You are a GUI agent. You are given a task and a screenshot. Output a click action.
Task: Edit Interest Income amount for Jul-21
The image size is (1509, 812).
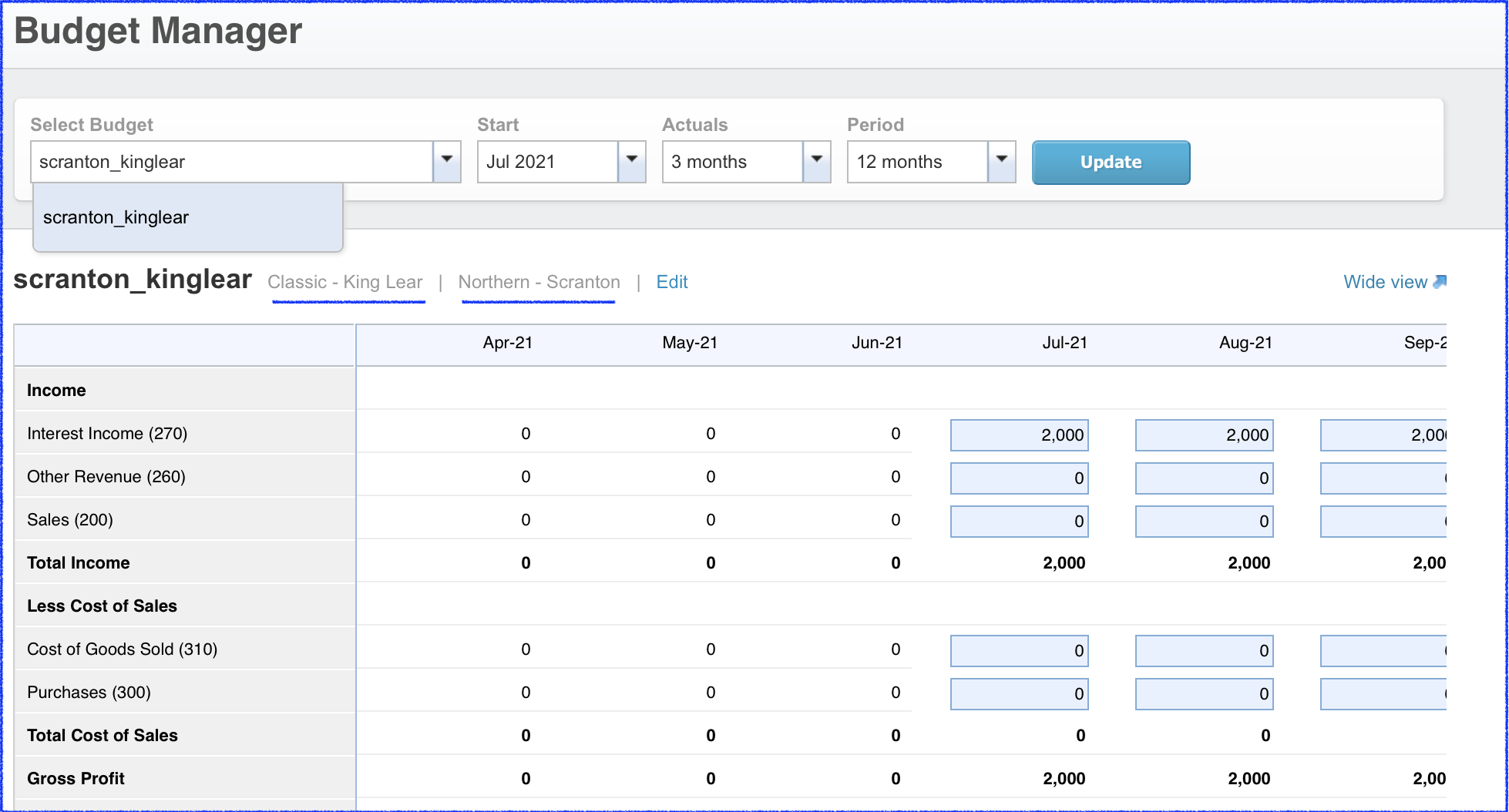(x=1019, y=435)
